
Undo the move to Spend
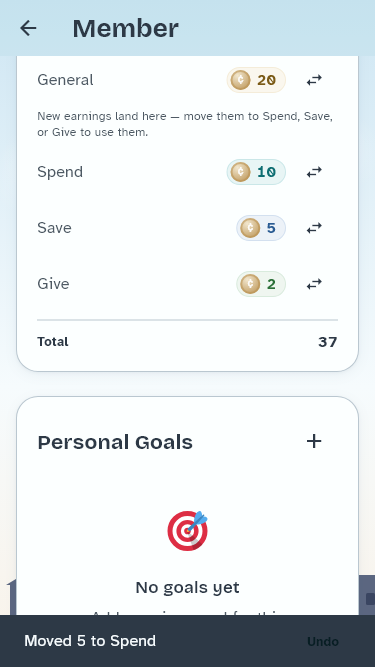point(323,641)
